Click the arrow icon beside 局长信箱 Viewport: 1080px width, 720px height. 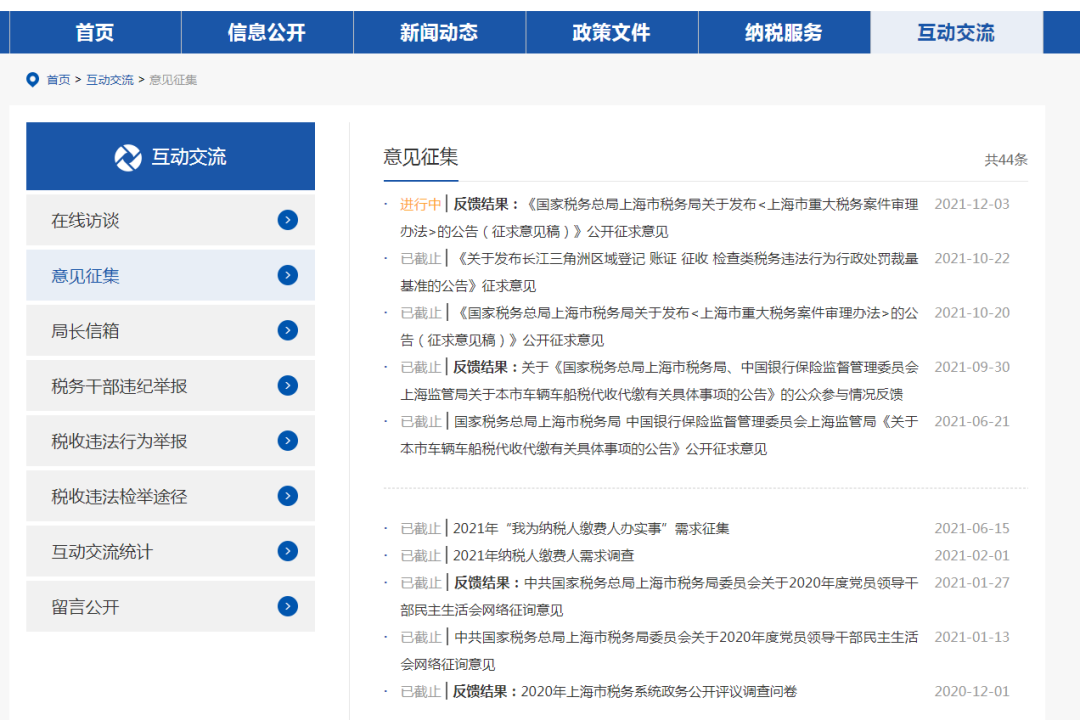click(x=288, y=331)
